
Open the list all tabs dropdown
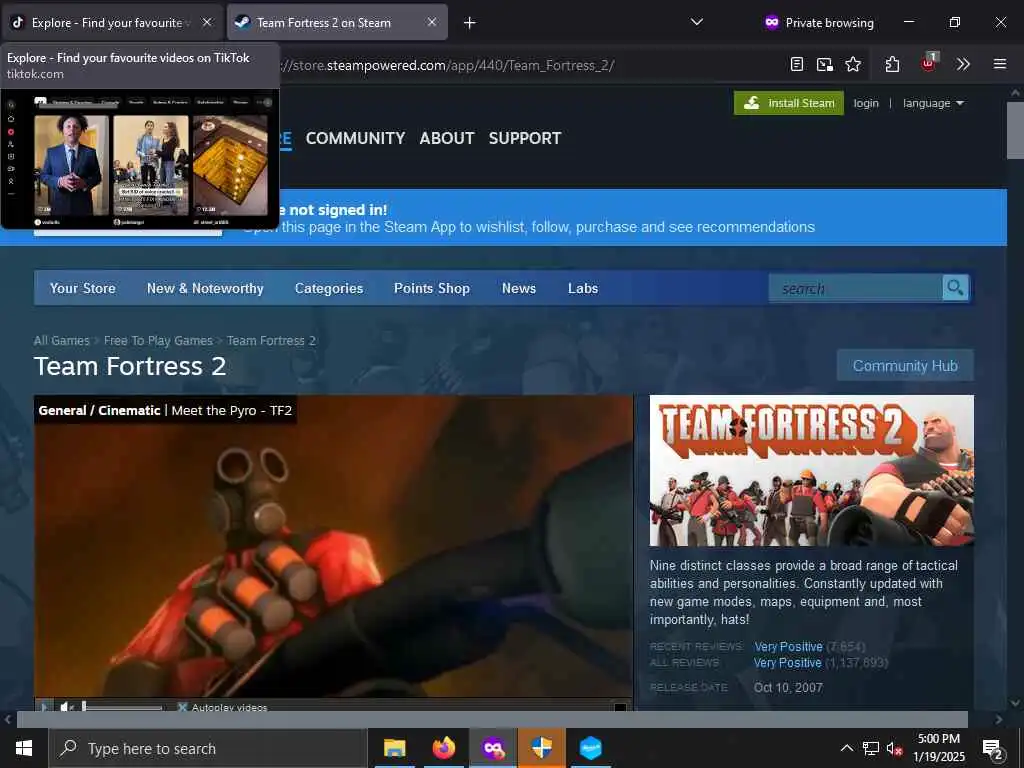[x=697, y=22]
